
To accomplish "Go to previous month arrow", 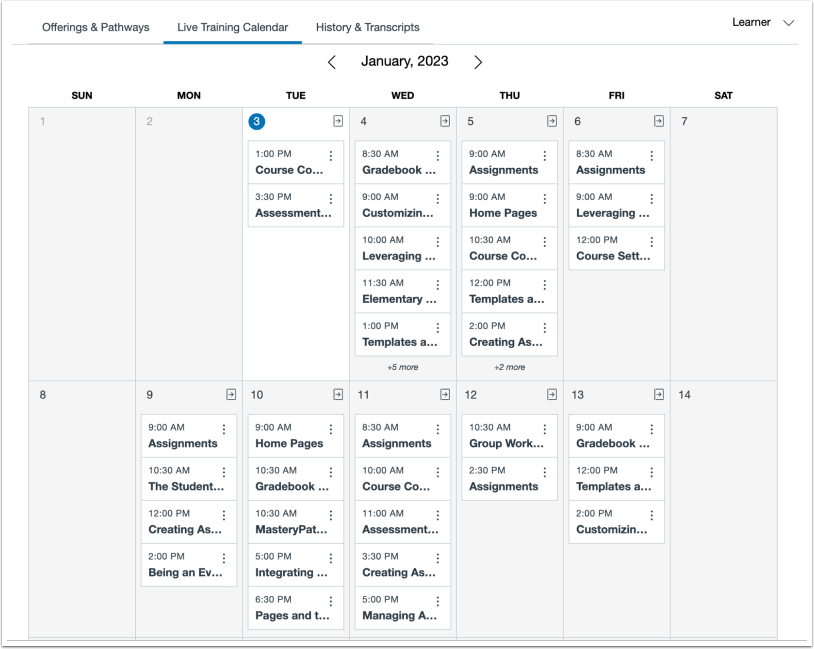I will [x=332, y=62].
